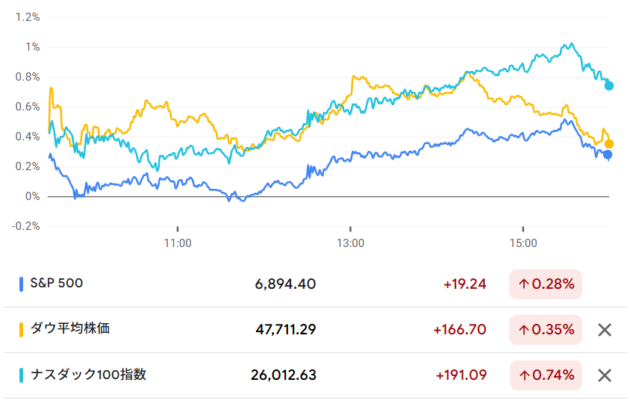Click the up arrow in the 0.28% badge
Viewport: 630px width, 400px height.
pyautogui.click(x=525, y=284)
